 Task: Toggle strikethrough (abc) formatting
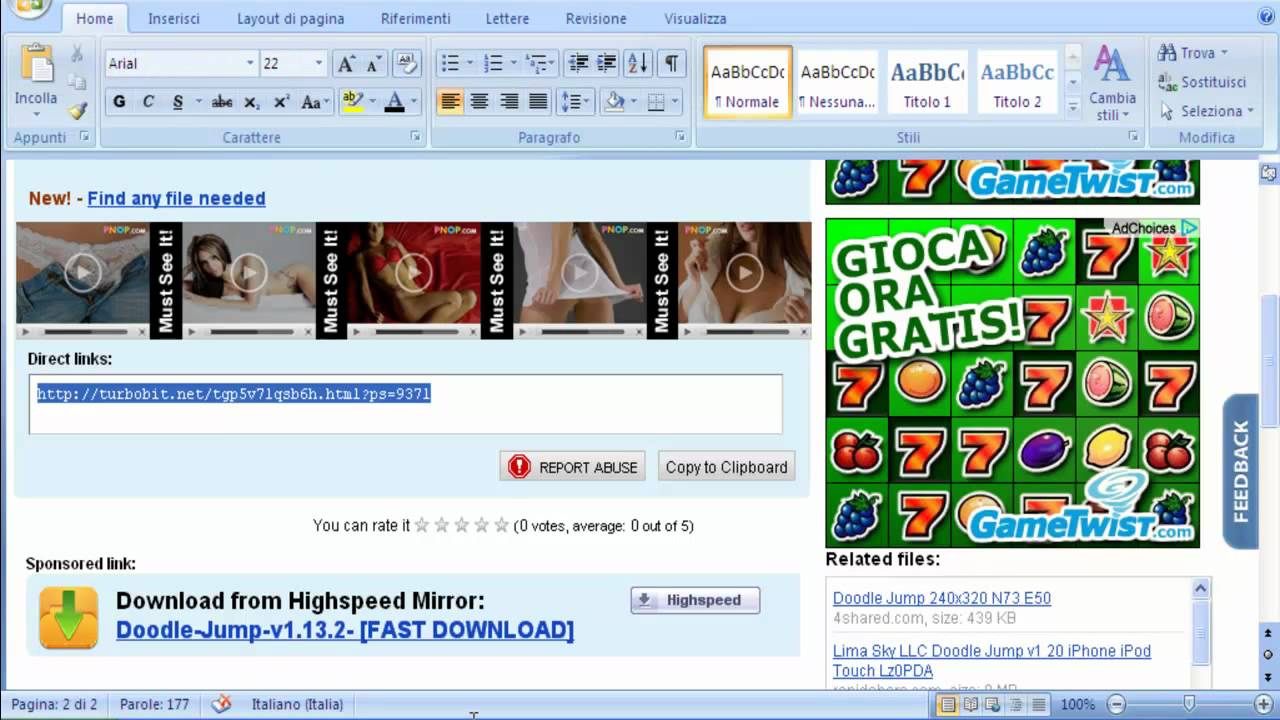coord(222,102)
